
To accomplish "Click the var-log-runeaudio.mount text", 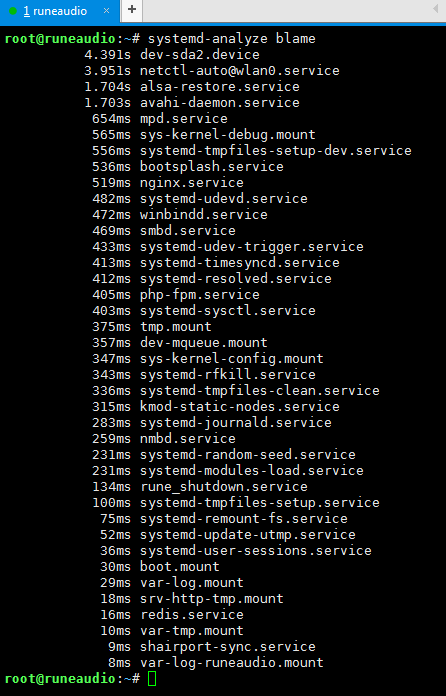I will [232, 662].
